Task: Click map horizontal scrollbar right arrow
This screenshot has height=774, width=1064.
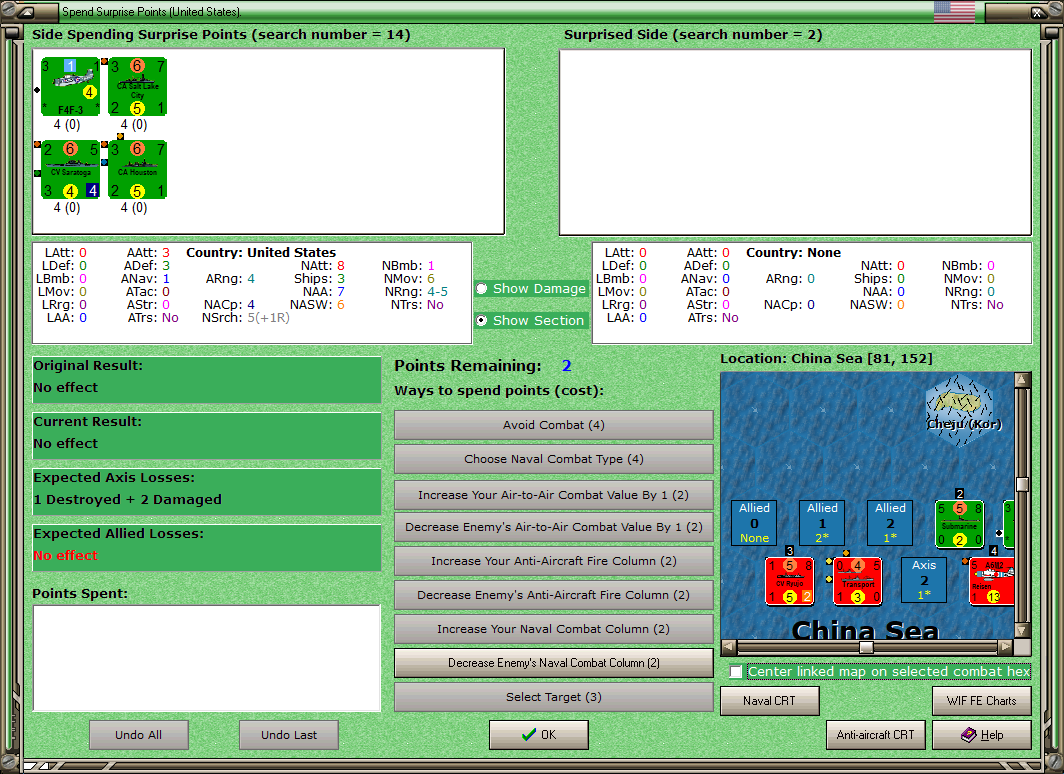Action: [1006, 647]
